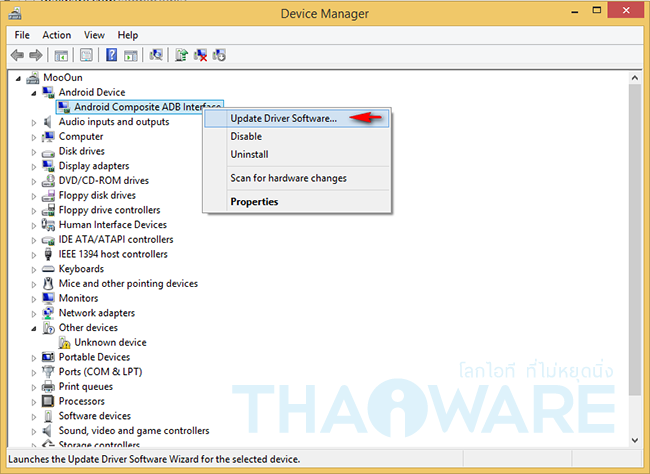
Task: Select Android Composite ADB Interface device
Action: click(x=138, y=107)
